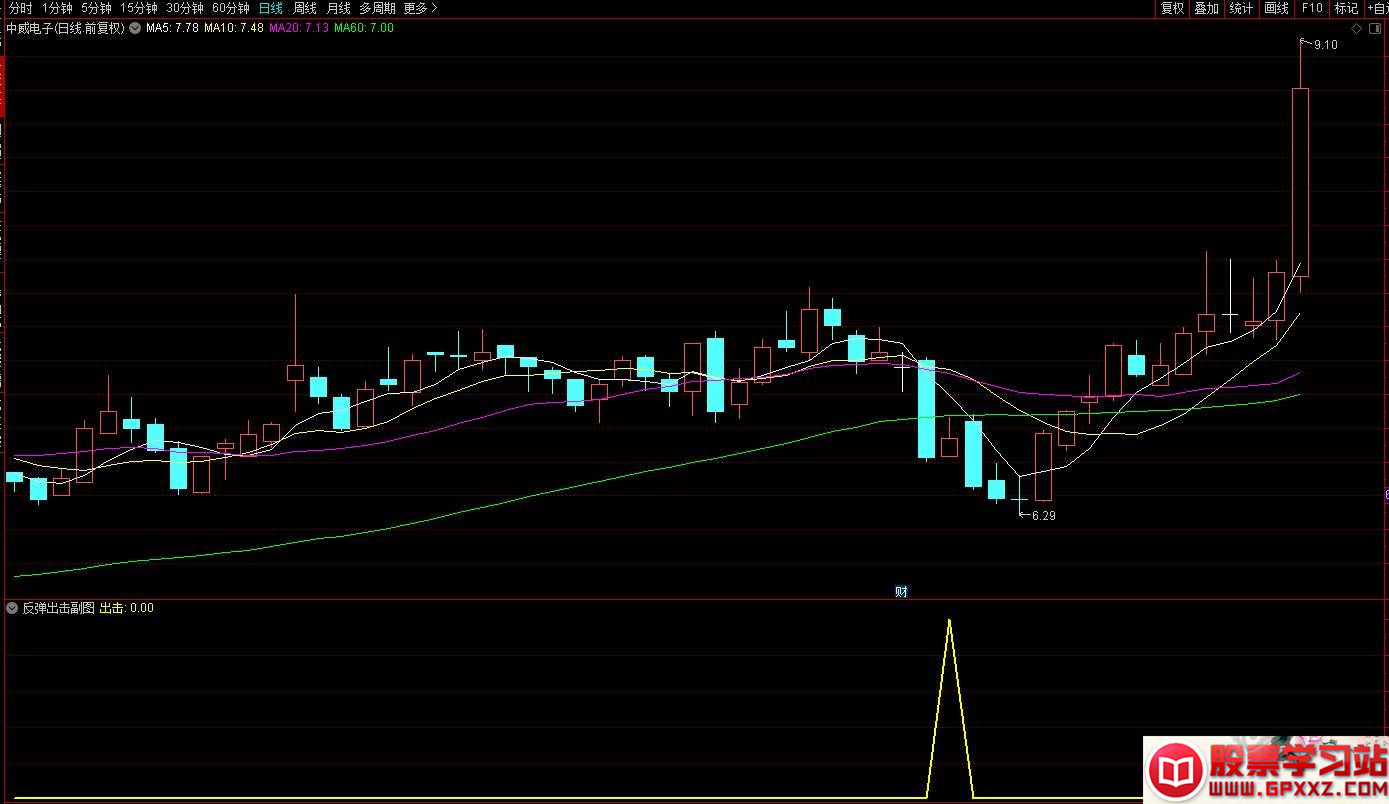1389x804 pixels.
Task: Click the 6.29 low price label
Action: tap(1044, 516)
